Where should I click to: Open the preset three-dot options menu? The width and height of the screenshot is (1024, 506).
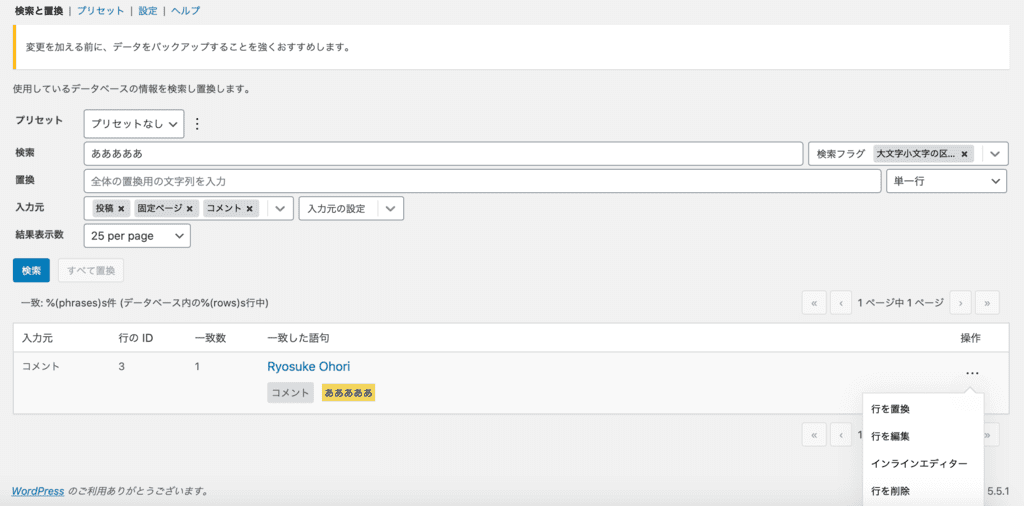[x=198, y=124]
